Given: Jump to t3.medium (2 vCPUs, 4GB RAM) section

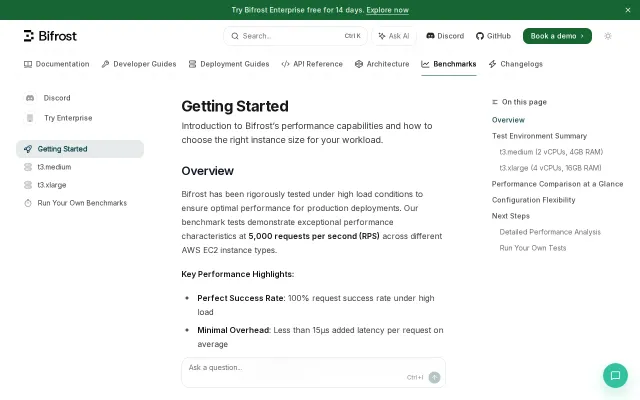Looking at the screenshot, I should pos(551,152).
